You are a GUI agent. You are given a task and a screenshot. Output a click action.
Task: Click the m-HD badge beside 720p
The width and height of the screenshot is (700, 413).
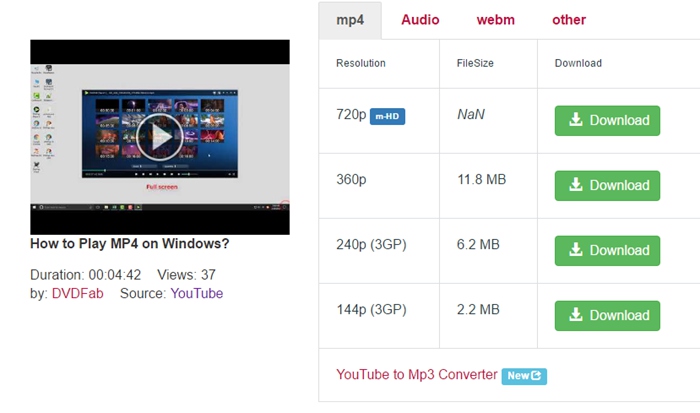pyautogui.click(x=388, y=117)
